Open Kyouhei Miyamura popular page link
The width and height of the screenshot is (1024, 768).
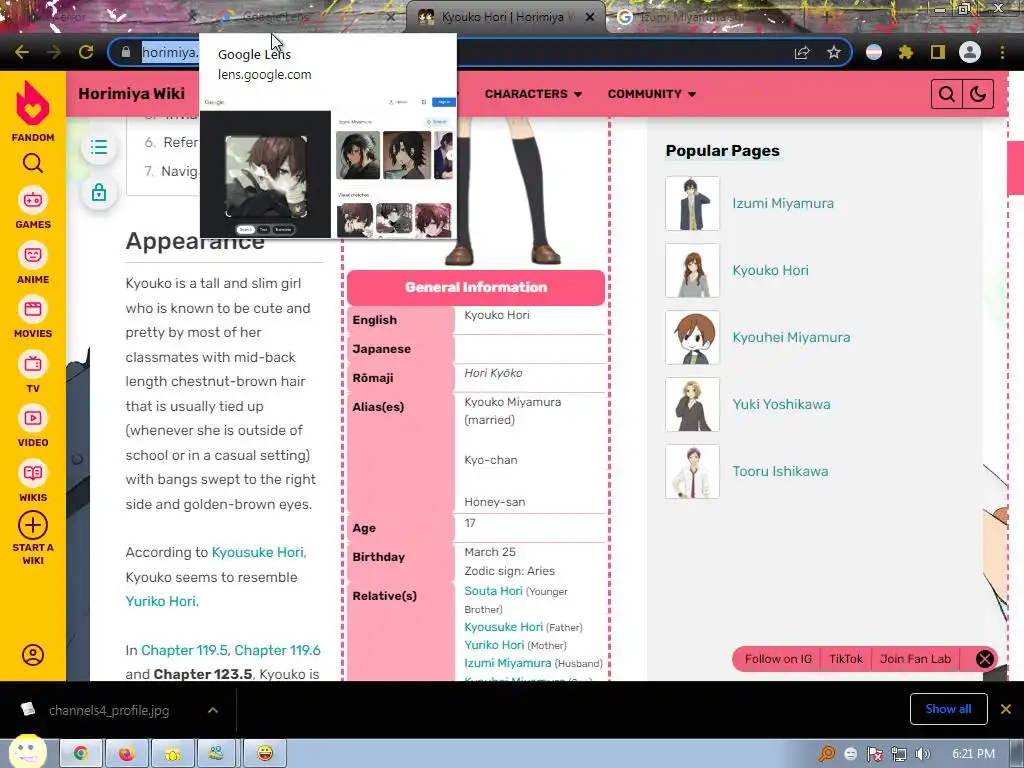coord(792,338)
